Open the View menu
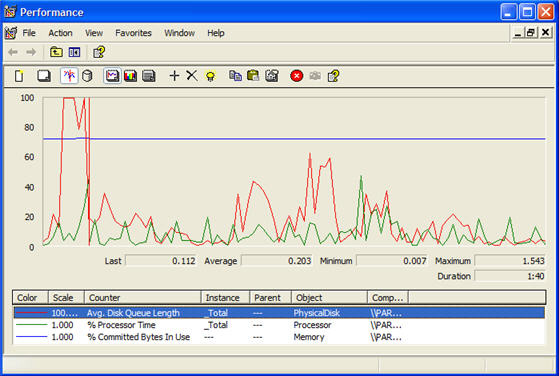This screenshot has width=559, height=376. [x=94, y=33]
